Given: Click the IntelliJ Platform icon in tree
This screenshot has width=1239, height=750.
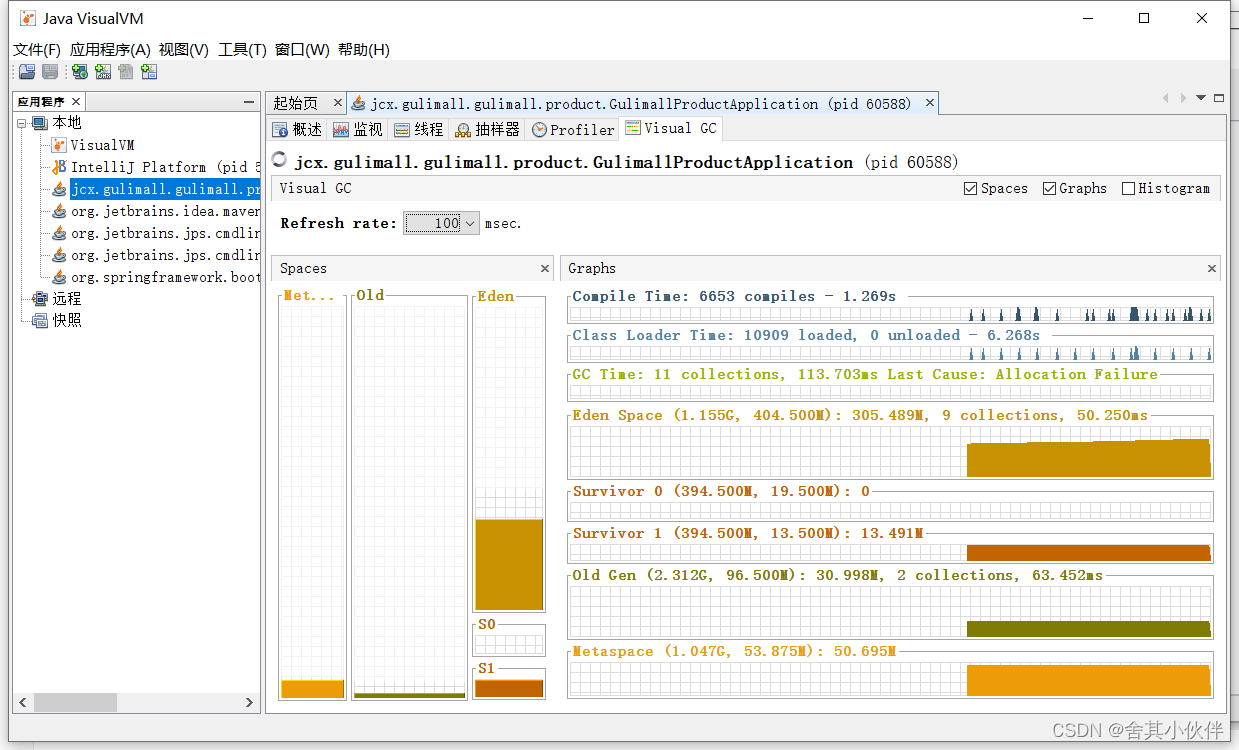Looking at the screenshot, I should point(59,167).
